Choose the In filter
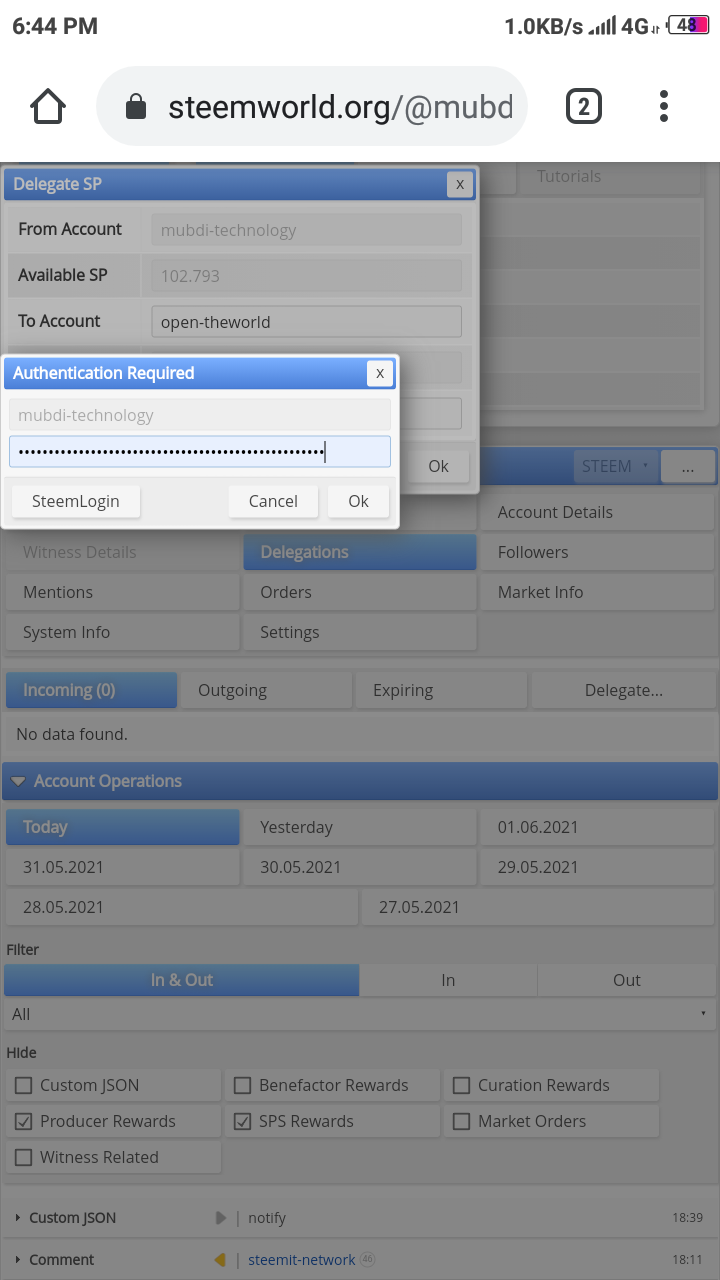Screen dimensions: 720x1280 (x=448, y=980)
